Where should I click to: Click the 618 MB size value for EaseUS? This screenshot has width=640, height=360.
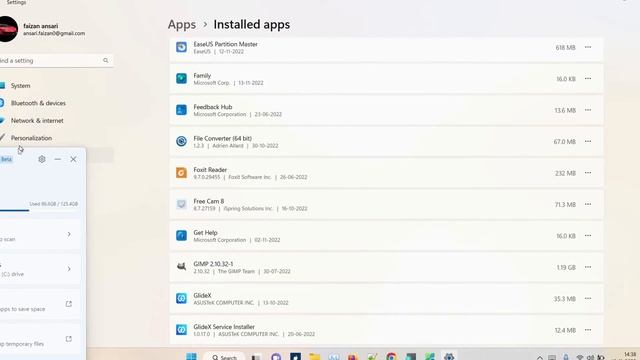click(565, 47)
